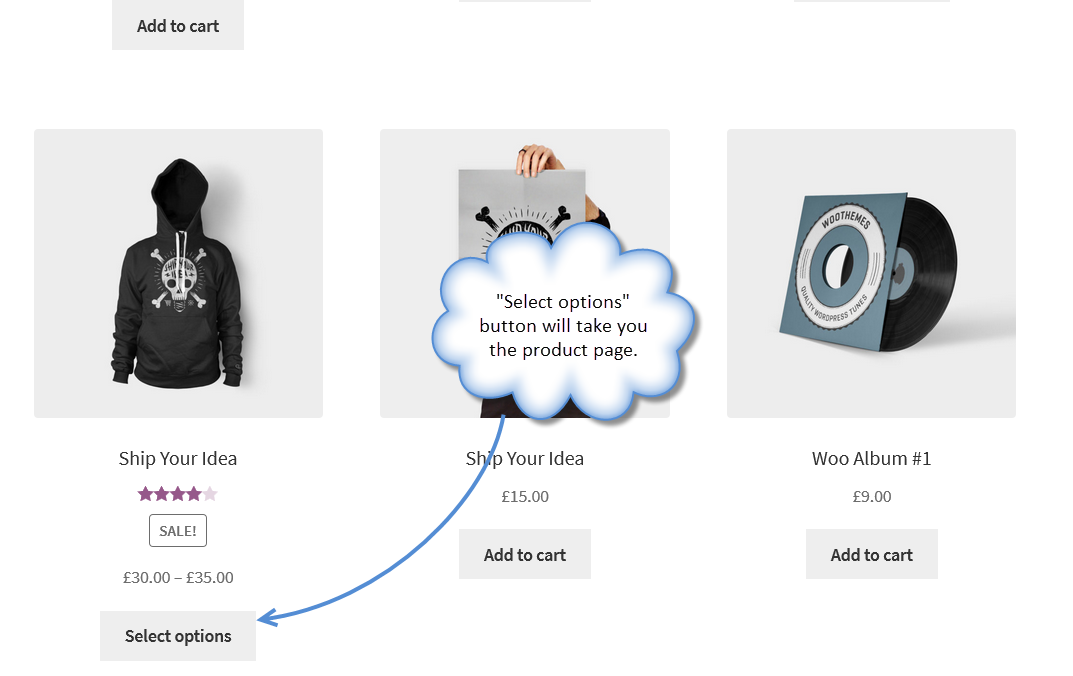1073x676 pixels.
Task: Open the Ship Your Idea hoodie product page
Action: (x=177, y=458)
